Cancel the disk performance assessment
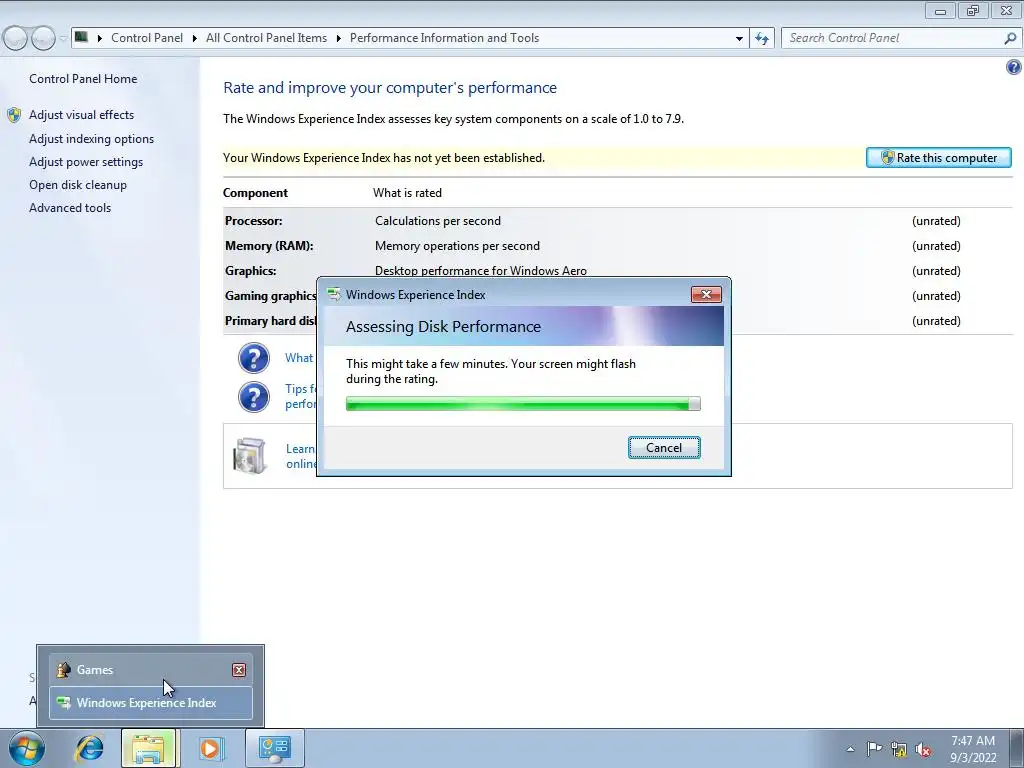Image resolution: width=1024 pixels, height=768 pixels. [664, 447]
